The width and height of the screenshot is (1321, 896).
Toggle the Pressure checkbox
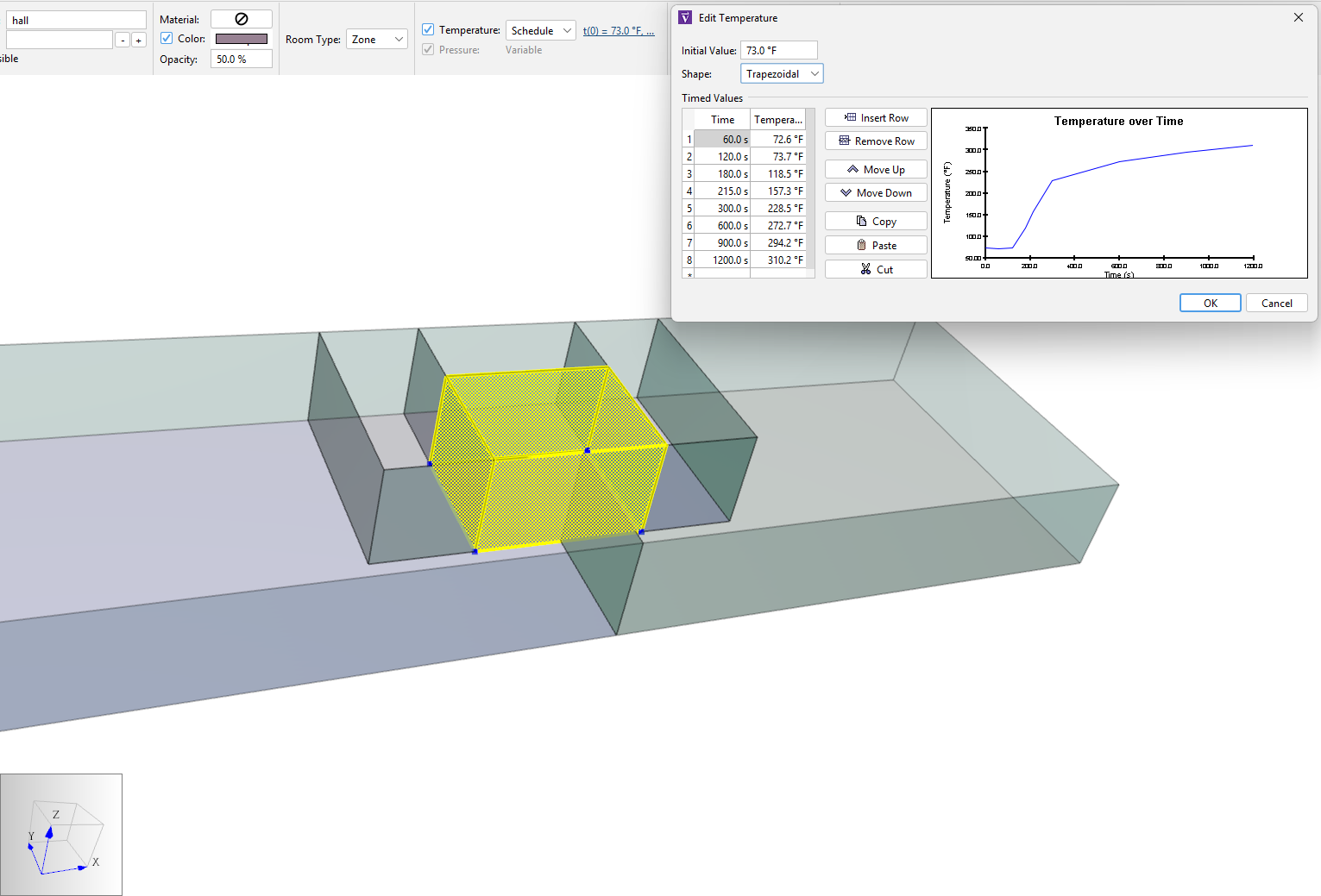click(428, 50)
